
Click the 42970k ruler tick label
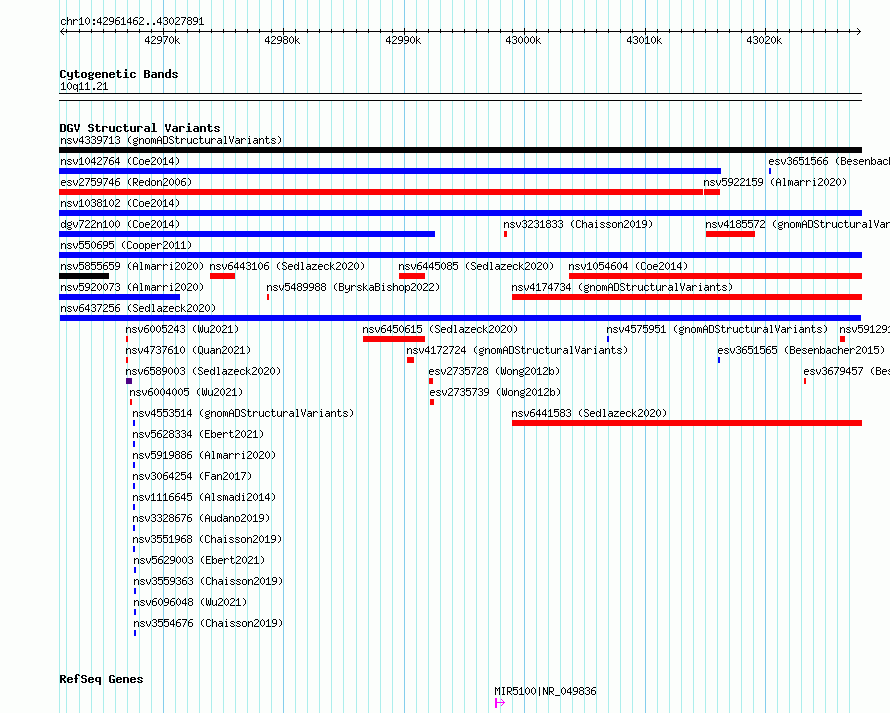[162, 40]
